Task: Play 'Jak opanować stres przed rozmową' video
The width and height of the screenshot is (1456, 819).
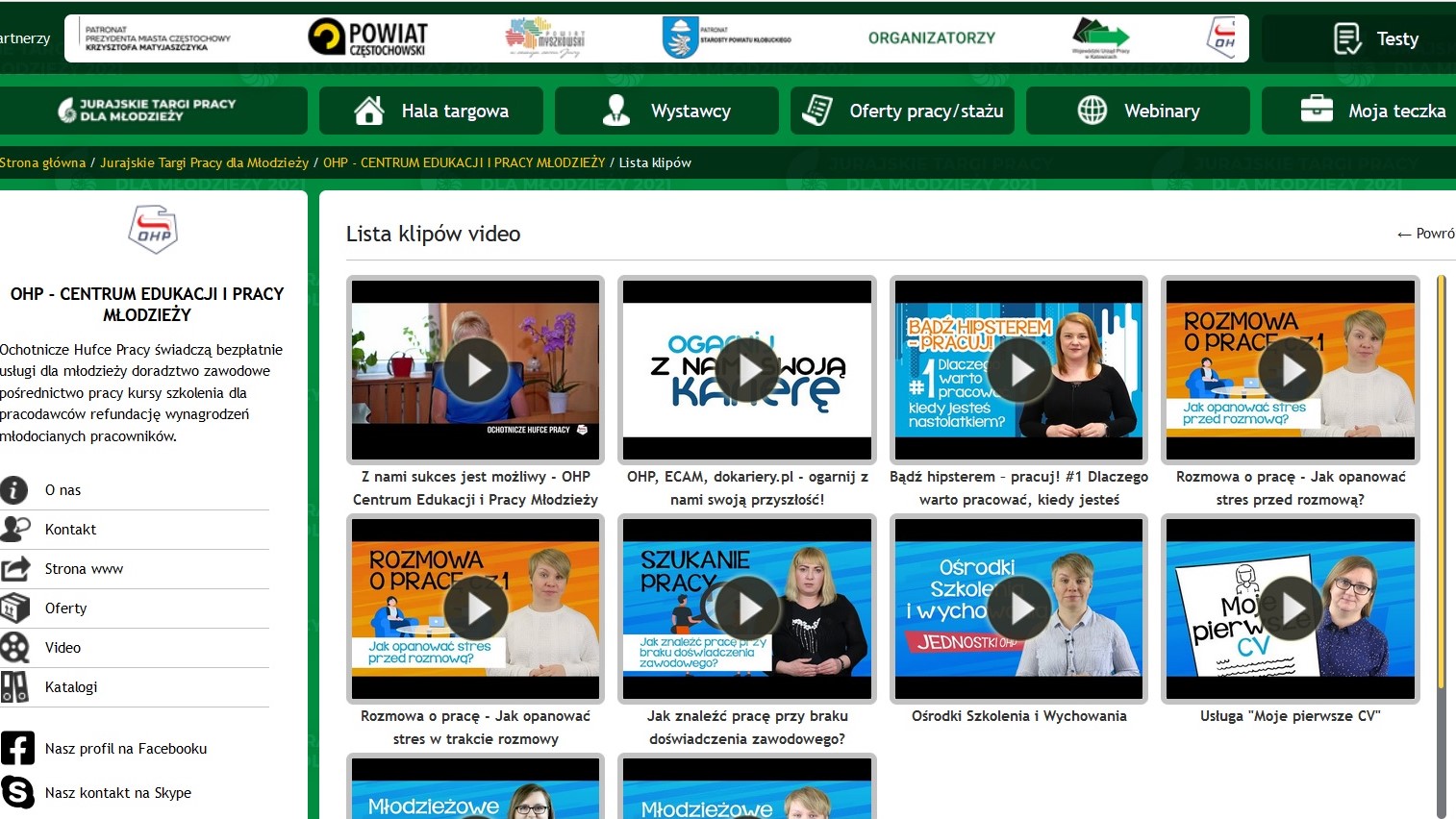Action: [x=1291, y=370]
